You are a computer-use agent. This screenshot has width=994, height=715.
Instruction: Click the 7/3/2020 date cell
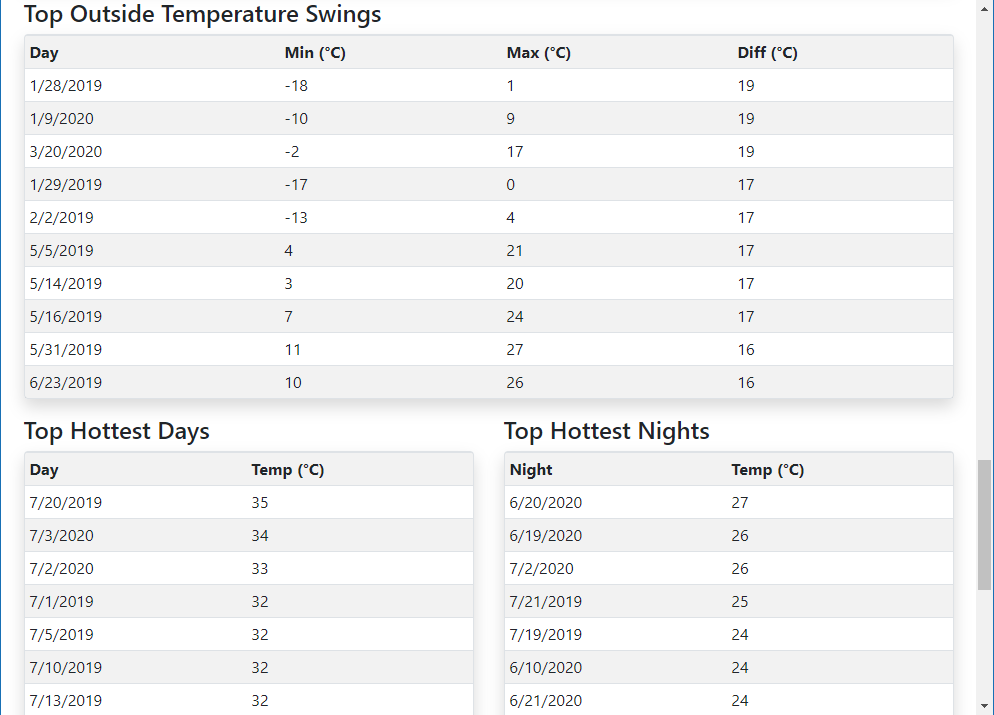pos(62,536)
